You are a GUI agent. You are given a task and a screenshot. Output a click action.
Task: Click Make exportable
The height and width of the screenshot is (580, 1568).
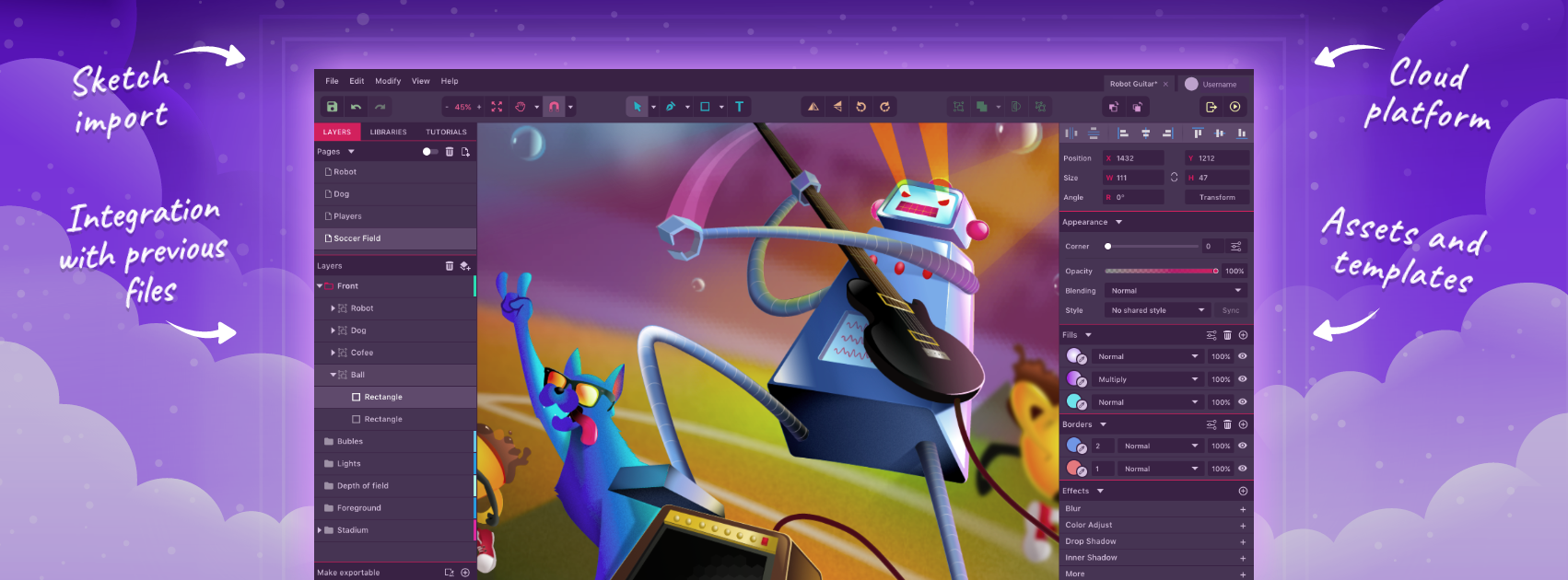coord(348,573)
